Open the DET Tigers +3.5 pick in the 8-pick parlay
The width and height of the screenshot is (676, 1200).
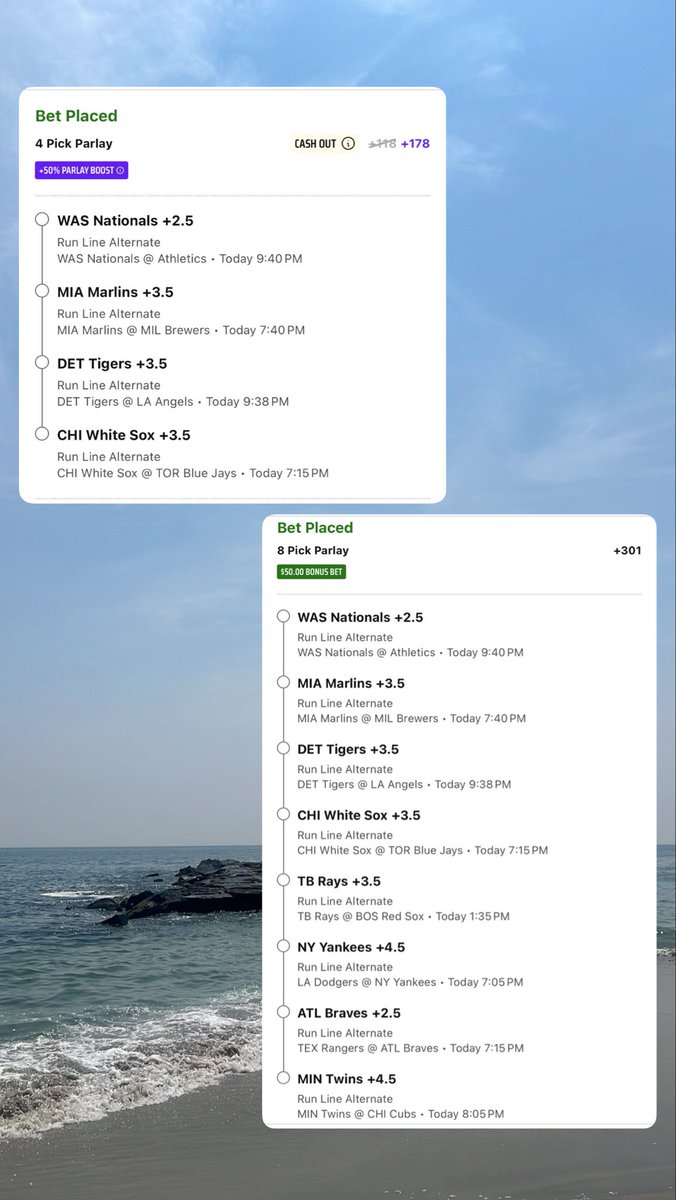[x=348, y=749]
